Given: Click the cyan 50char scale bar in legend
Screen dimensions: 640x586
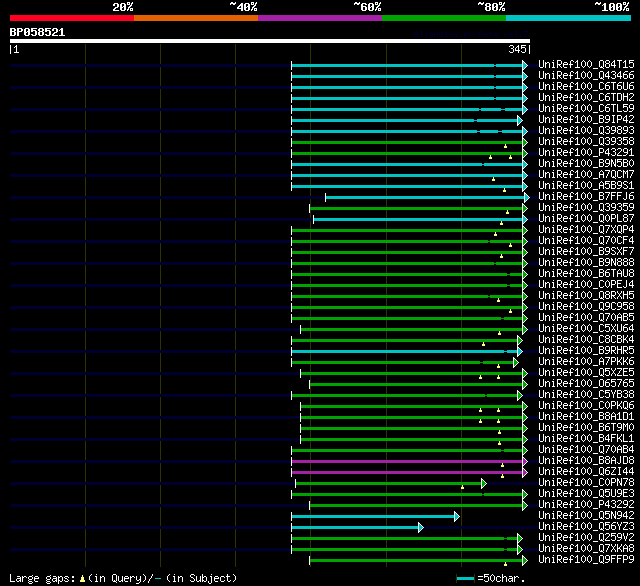Looking at the screenshot, I should [465, 578].
